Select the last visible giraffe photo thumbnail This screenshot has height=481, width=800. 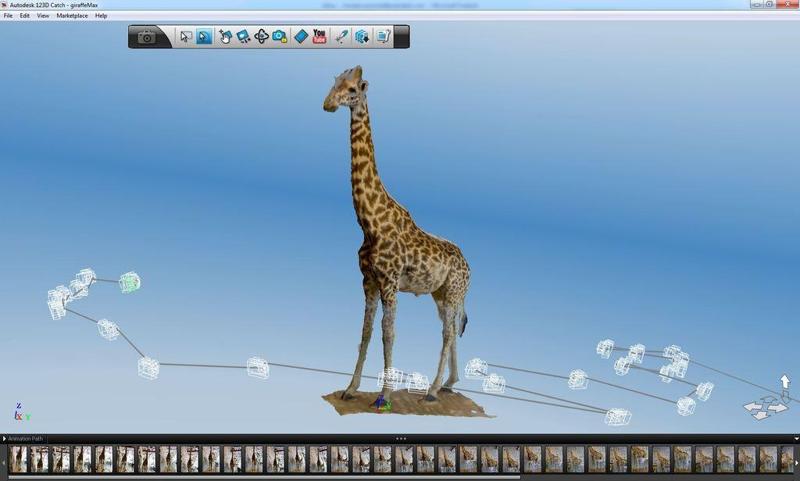point(787,459)
